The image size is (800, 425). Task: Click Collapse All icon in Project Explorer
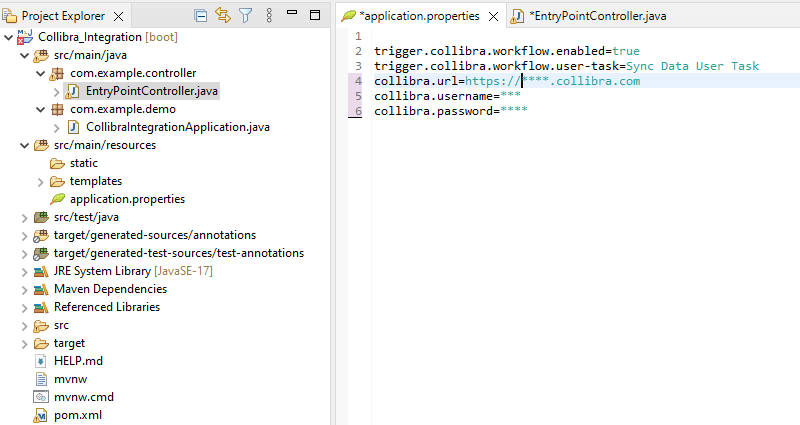pos(201,16)
